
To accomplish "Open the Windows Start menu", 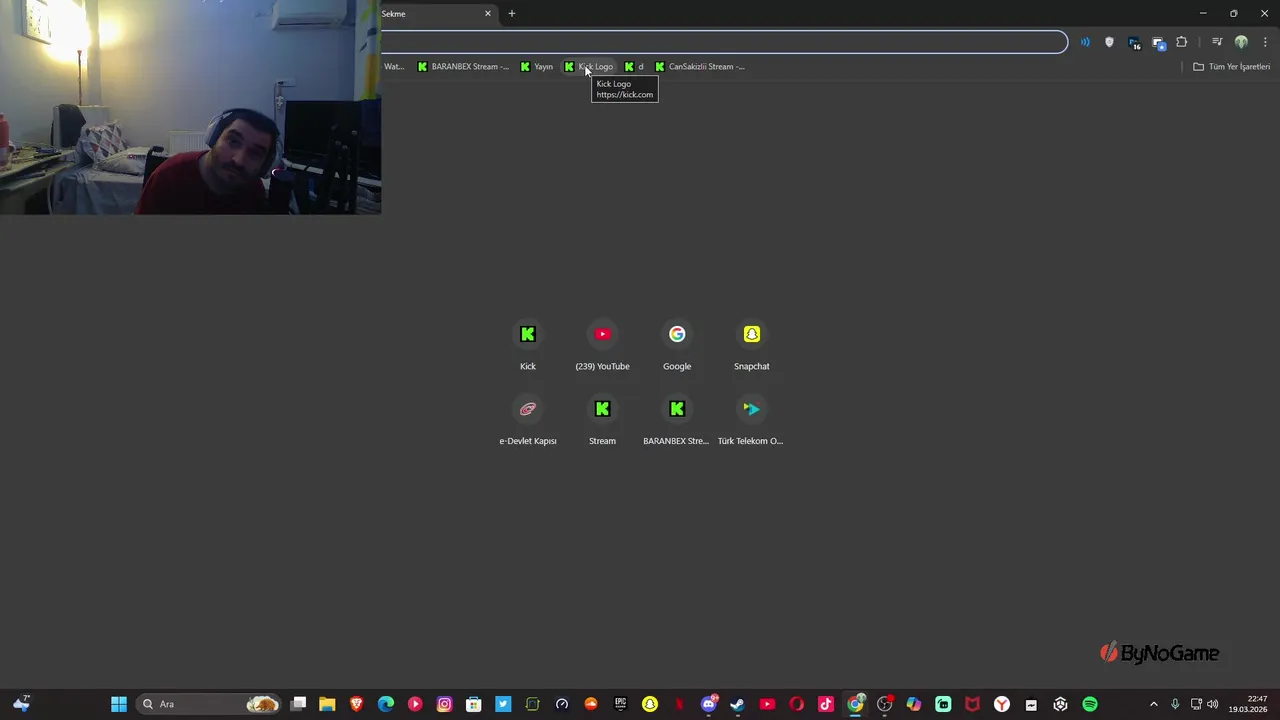I will (119, 704).
